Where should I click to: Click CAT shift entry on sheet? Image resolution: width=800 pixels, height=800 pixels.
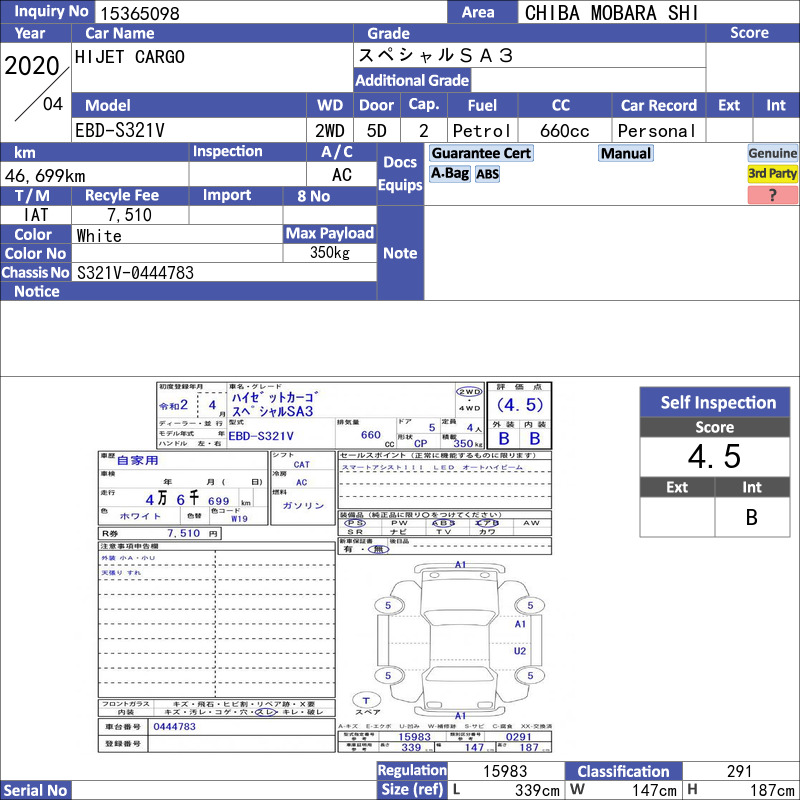pos(302,465)
